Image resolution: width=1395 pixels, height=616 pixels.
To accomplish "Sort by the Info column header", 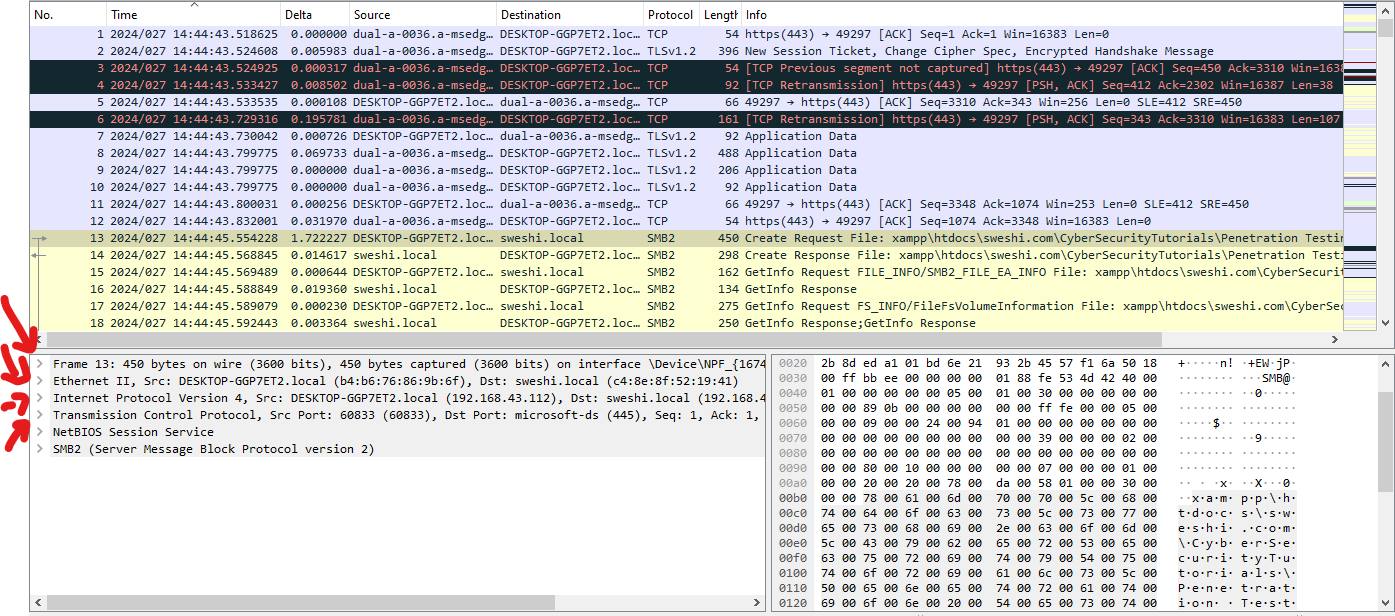I will 1042,15.
